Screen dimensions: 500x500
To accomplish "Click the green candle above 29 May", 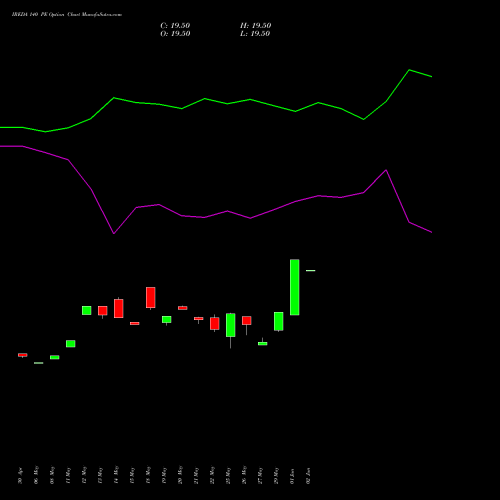I will pos(279,321).
